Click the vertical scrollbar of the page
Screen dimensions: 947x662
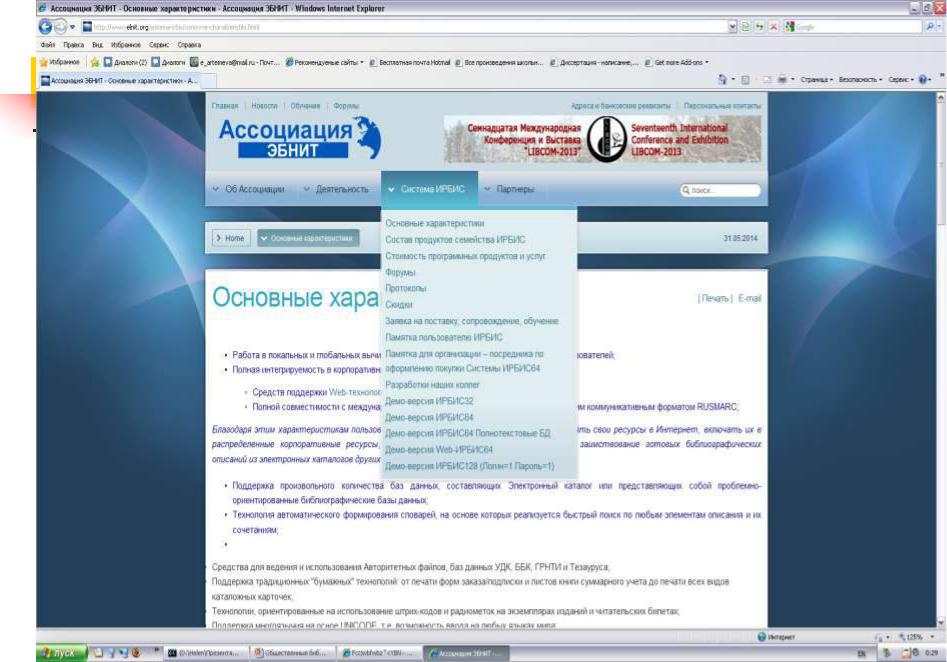pyautogui.click(x=941, y=360)
